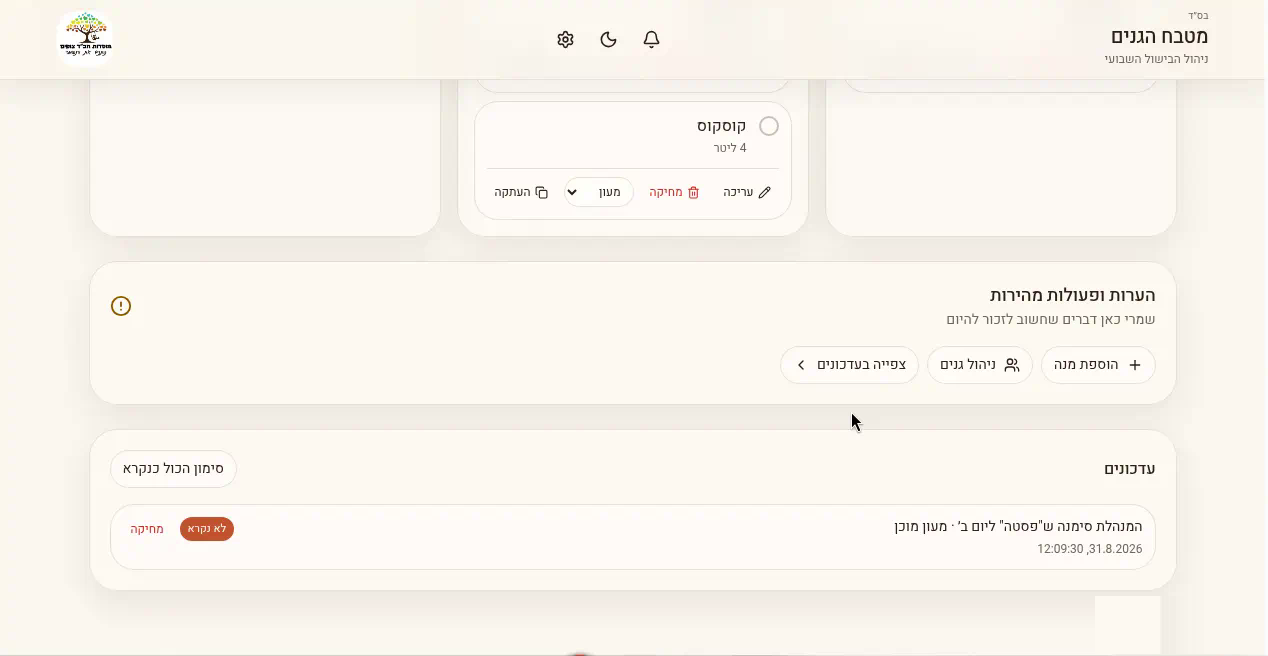Open the מעון dropdown on קוסקוס
Screen dimensions: 1268x656
[599, 192]
